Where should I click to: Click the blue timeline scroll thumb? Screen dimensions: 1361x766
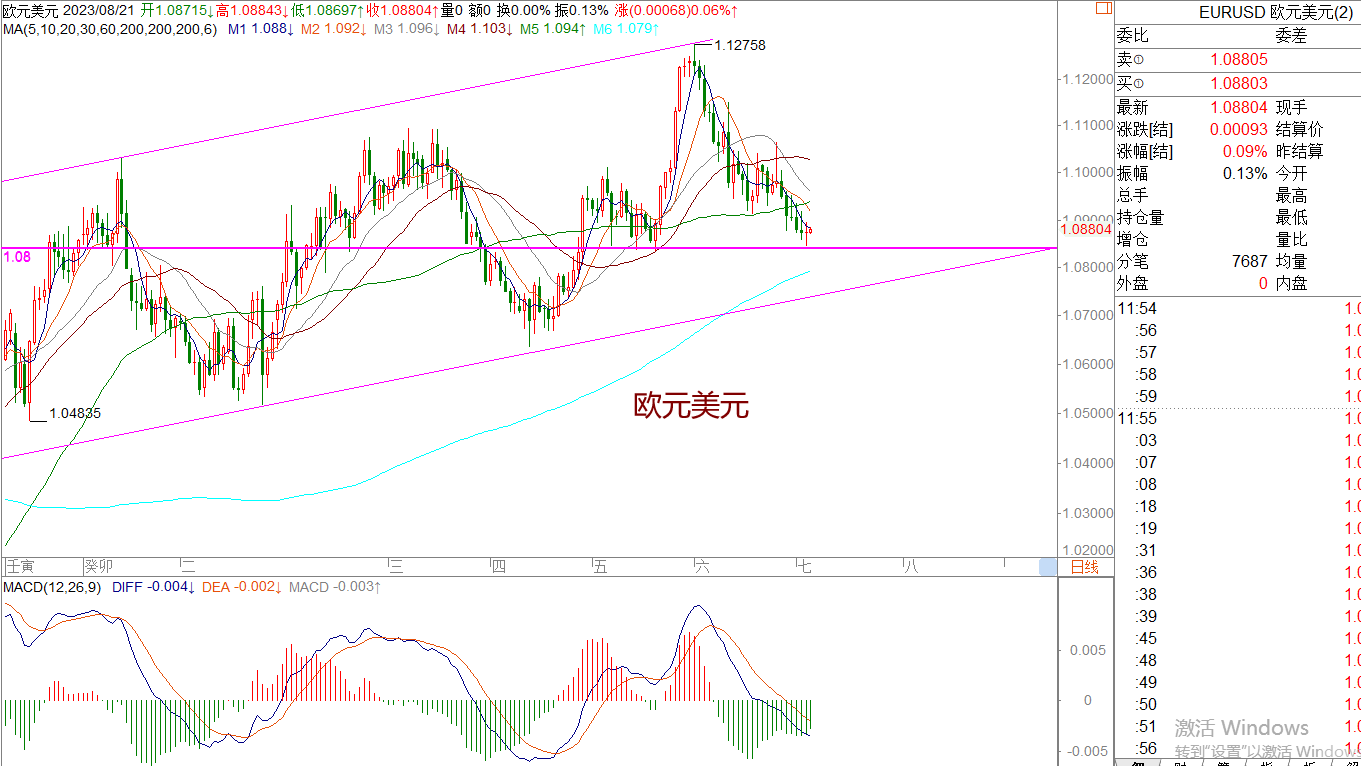(1047, 567)
